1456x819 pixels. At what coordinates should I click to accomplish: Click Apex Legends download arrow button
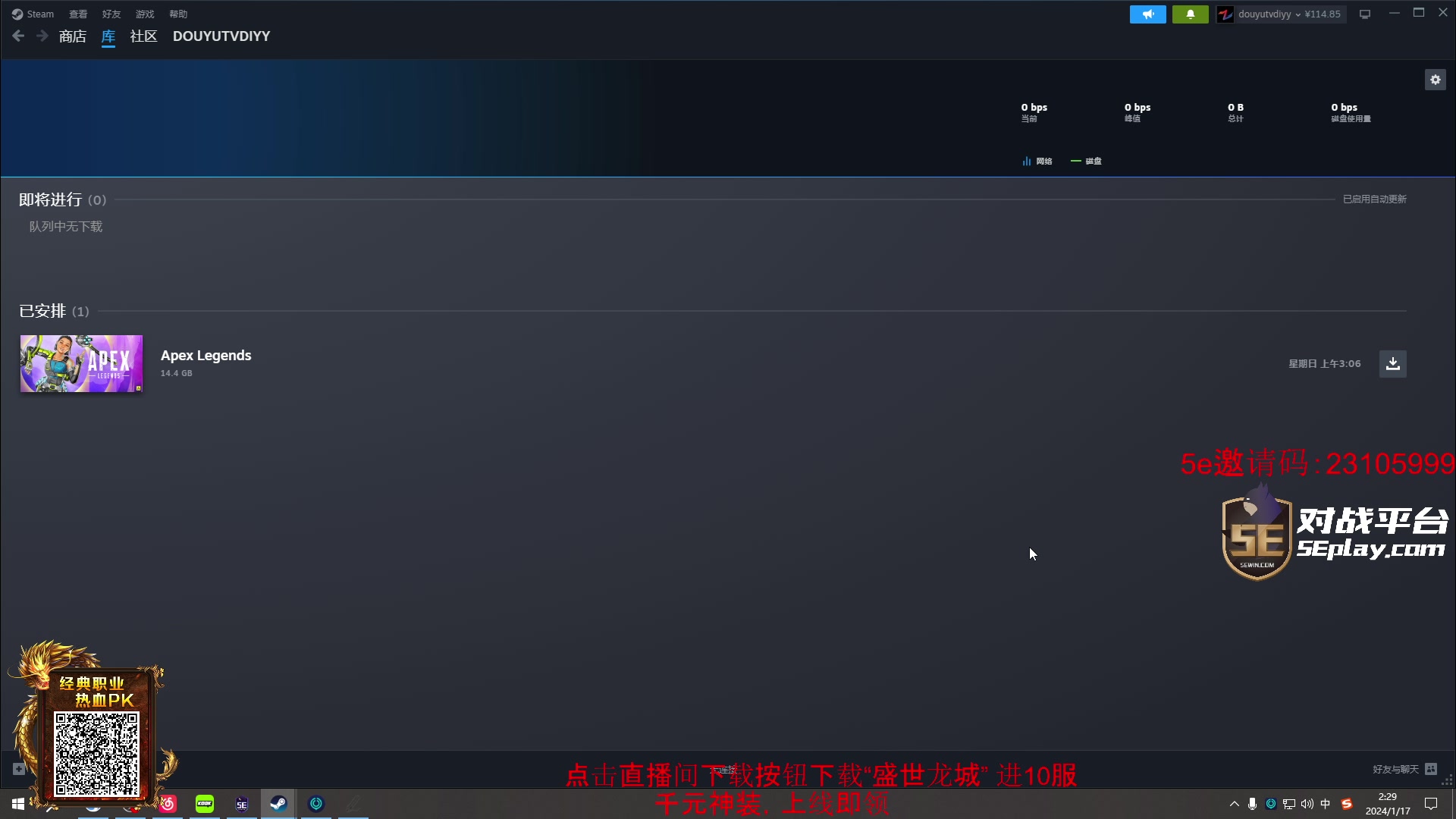click(1392, 364)
